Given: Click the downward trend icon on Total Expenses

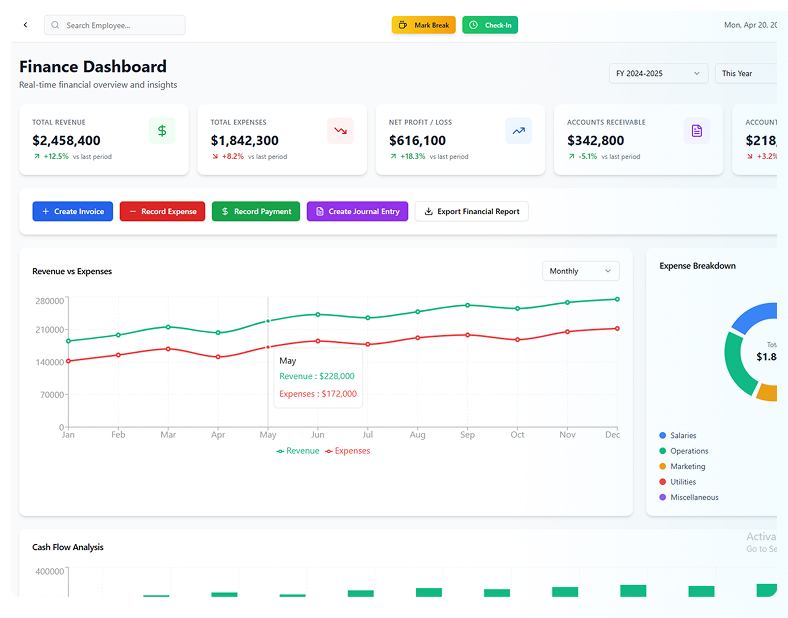Looking at the screenshot, I should pos(340,131).
